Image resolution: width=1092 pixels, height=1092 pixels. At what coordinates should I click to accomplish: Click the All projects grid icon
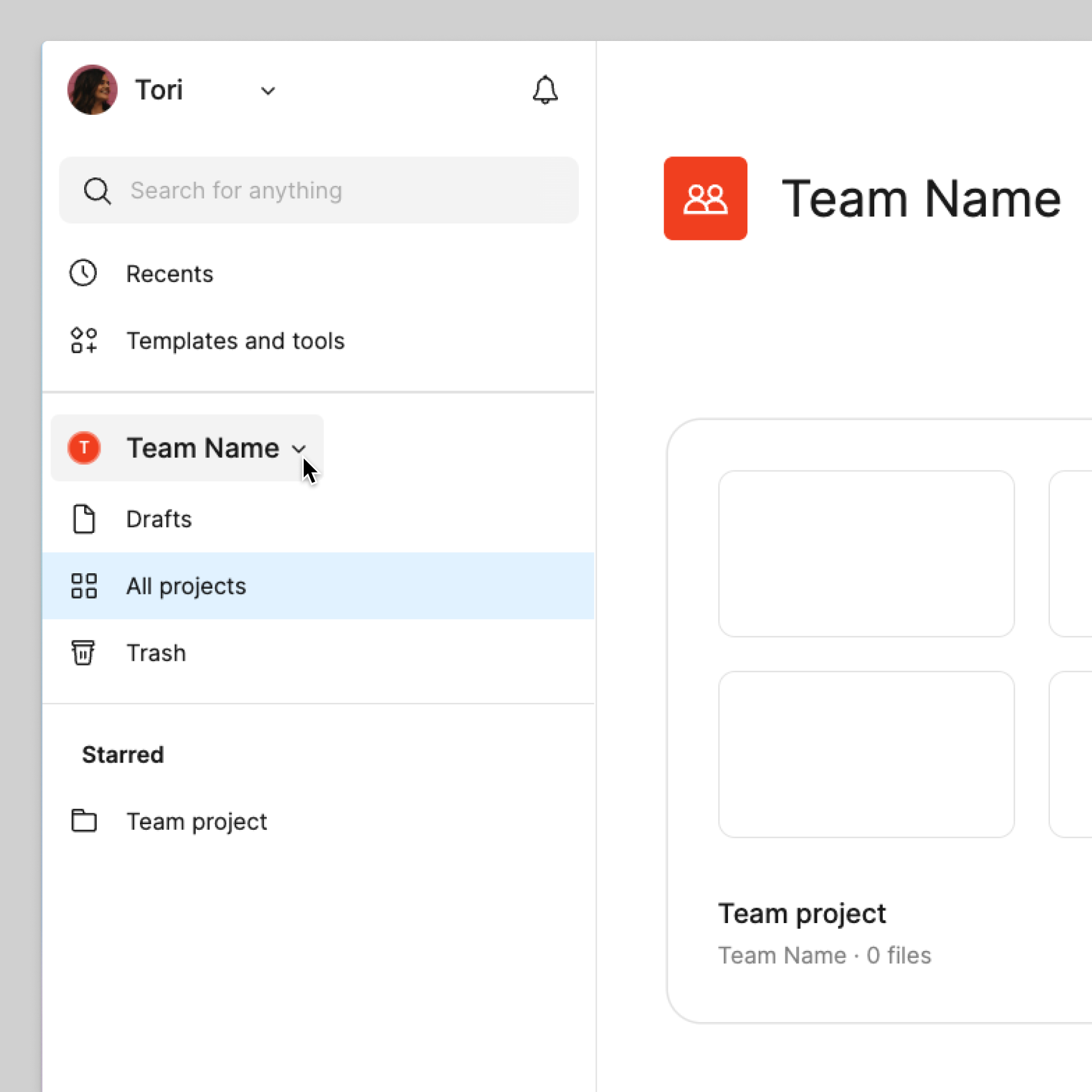(x=84, y=586)
